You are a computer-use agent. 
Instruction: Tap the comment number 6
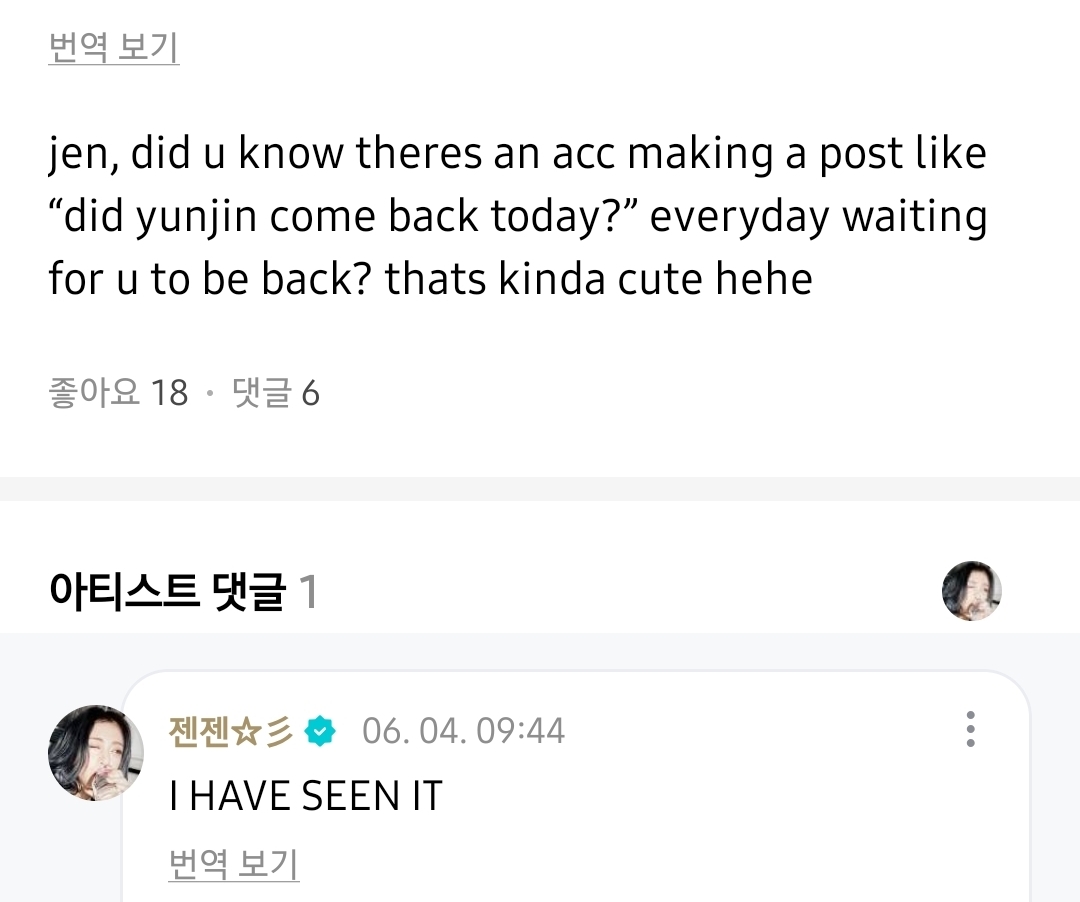(310, 393)
